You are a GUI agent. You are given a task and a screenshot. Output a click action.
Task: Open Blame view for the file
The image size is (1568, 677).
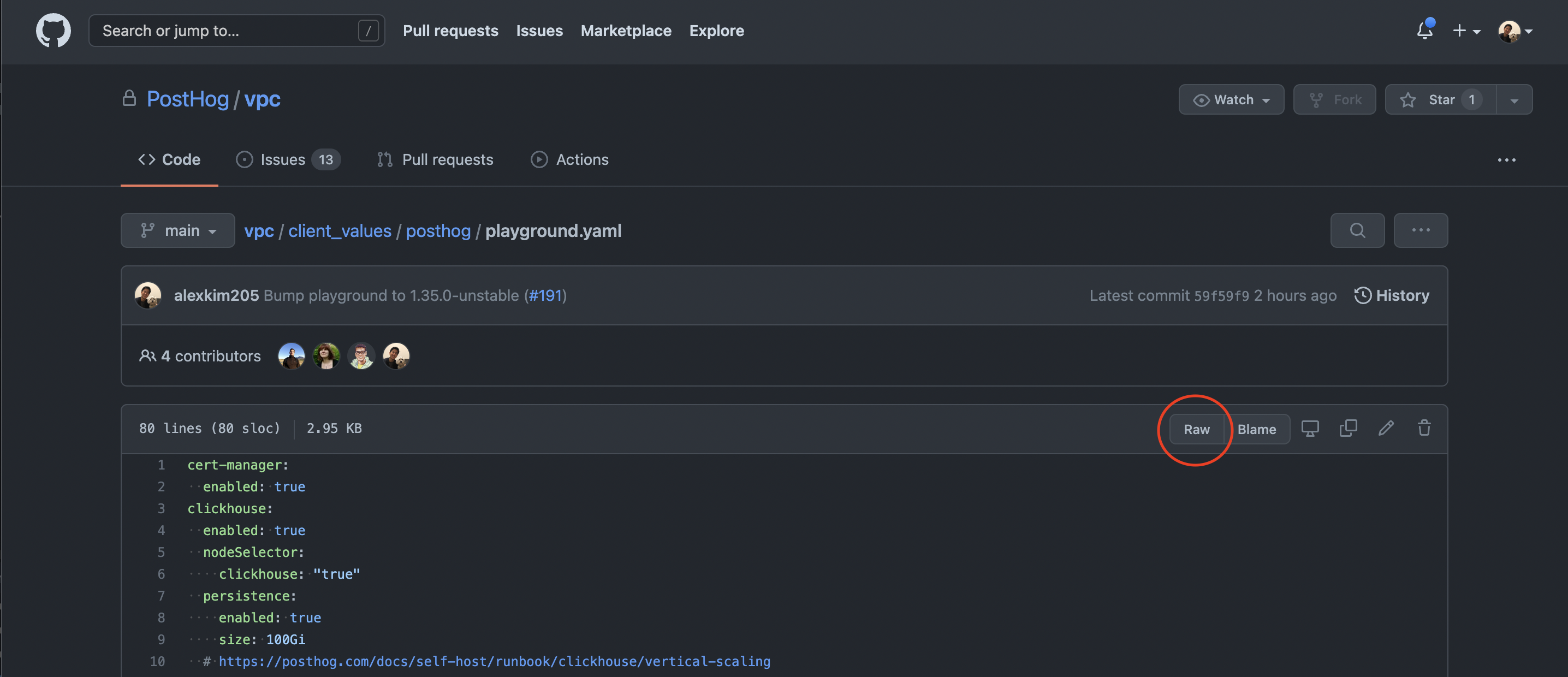[x=1257, y=429]
